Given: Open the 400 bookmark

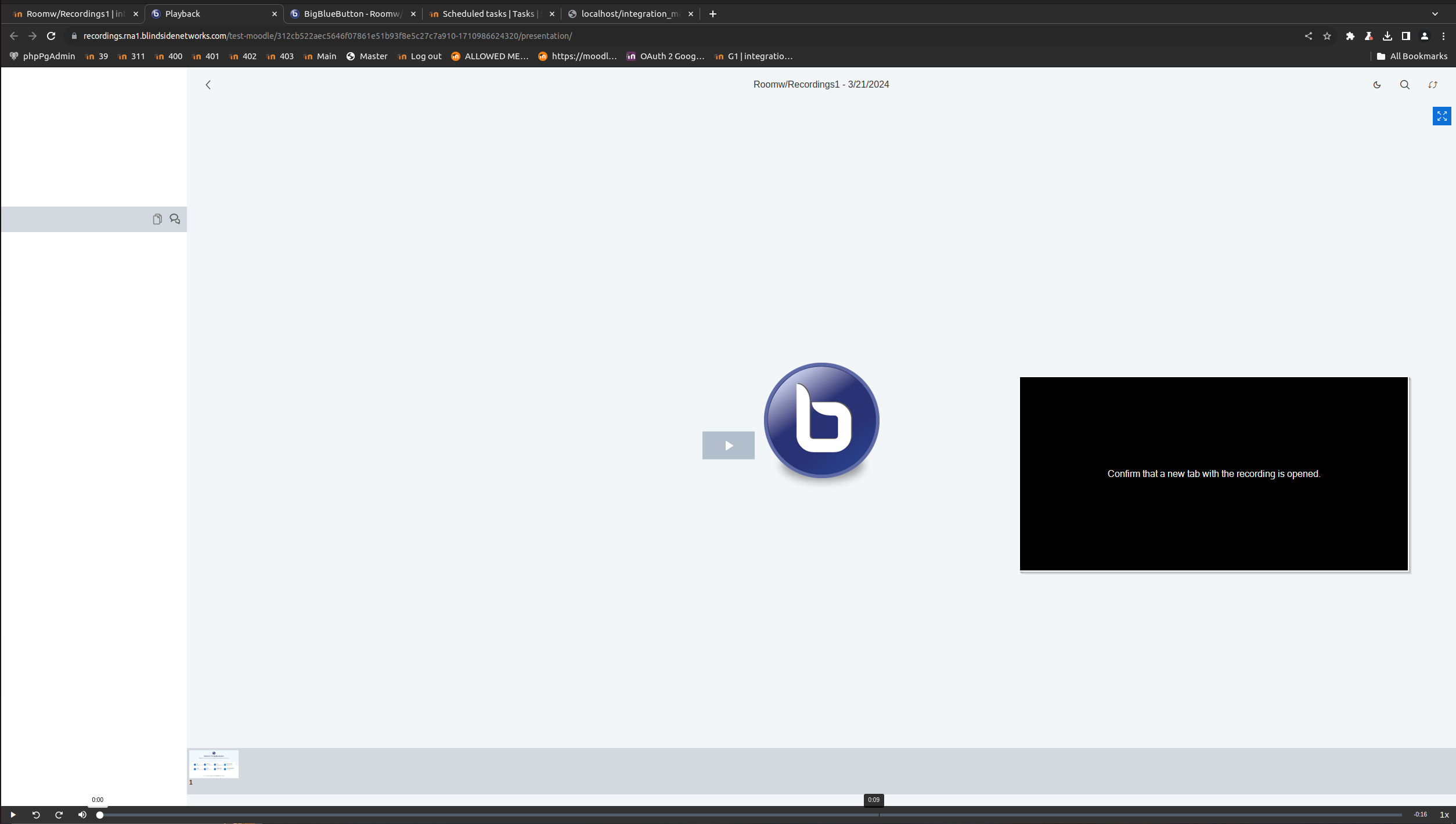Looking at the screenshot, I should [x=169, y=56].
